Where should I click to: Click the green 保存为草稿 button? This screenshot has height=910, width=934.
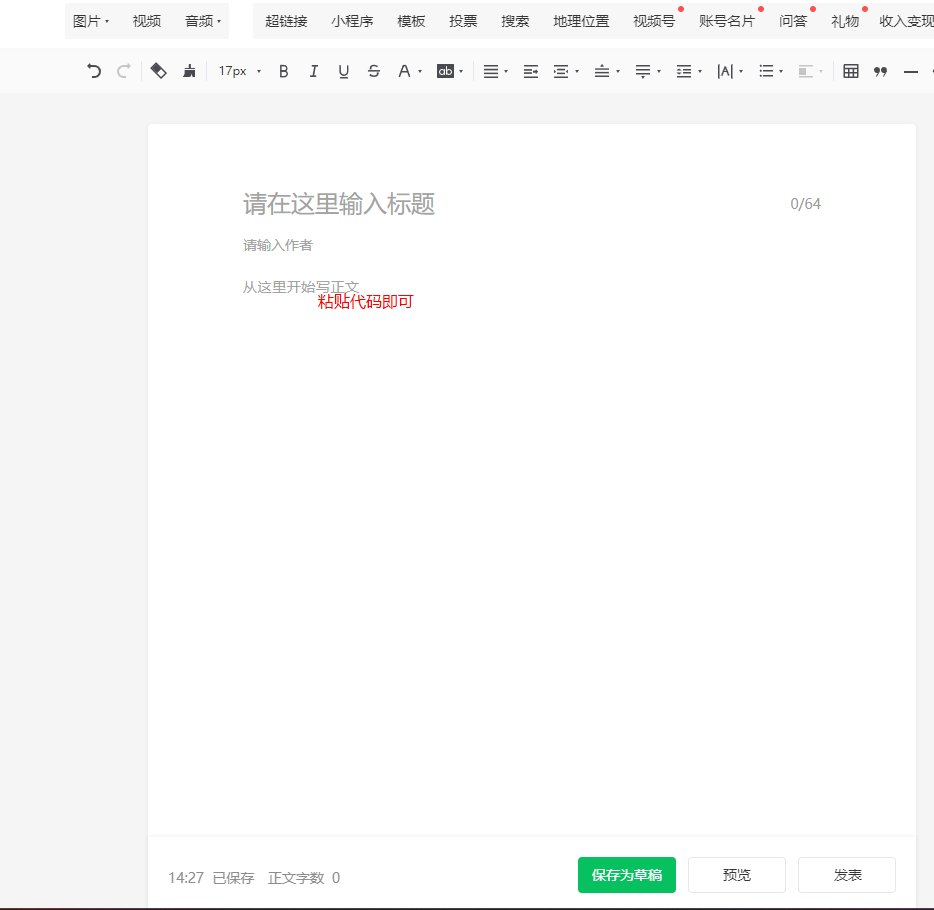626,875
